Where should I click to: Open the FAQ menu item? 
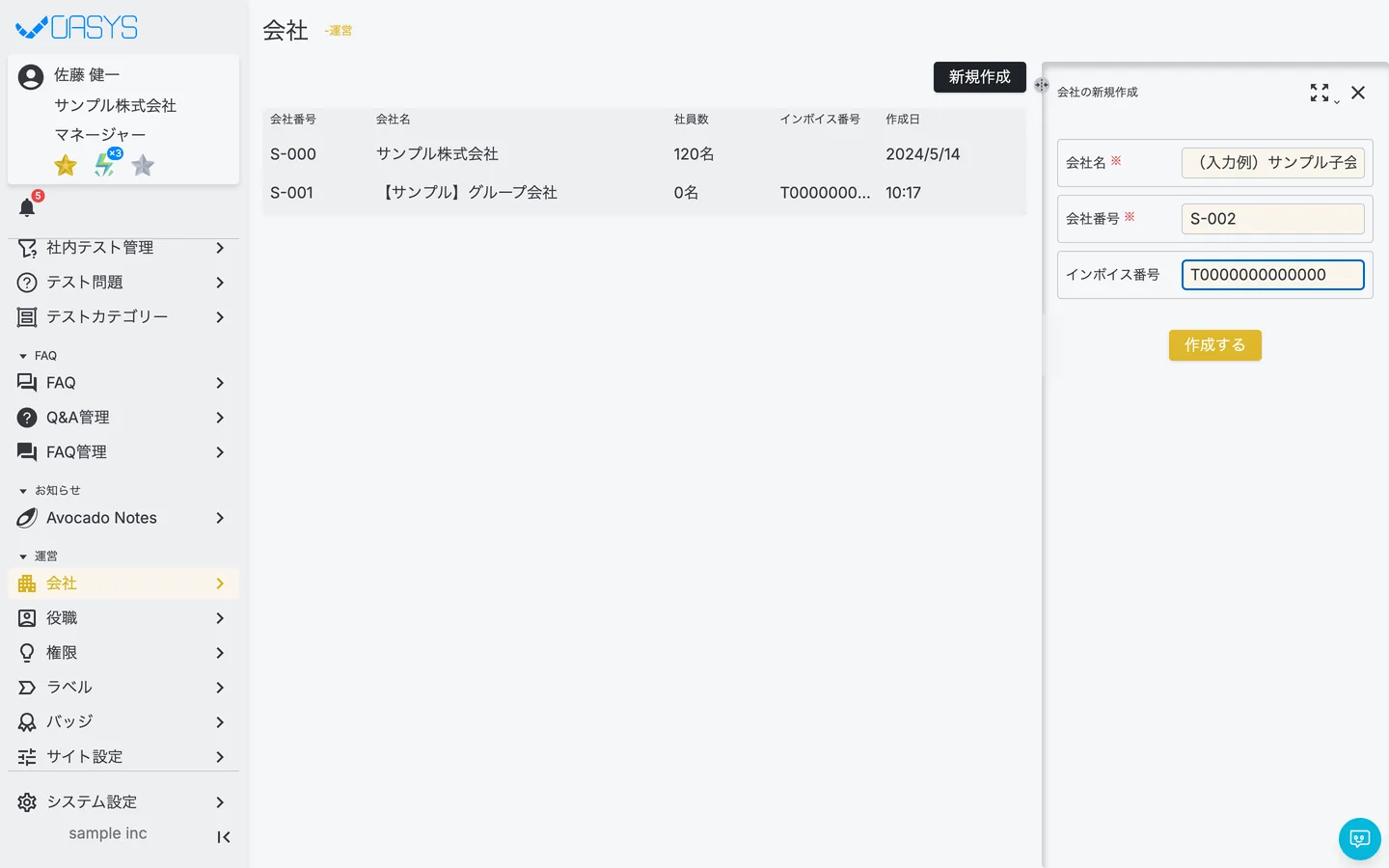click(x=123, y=383)
